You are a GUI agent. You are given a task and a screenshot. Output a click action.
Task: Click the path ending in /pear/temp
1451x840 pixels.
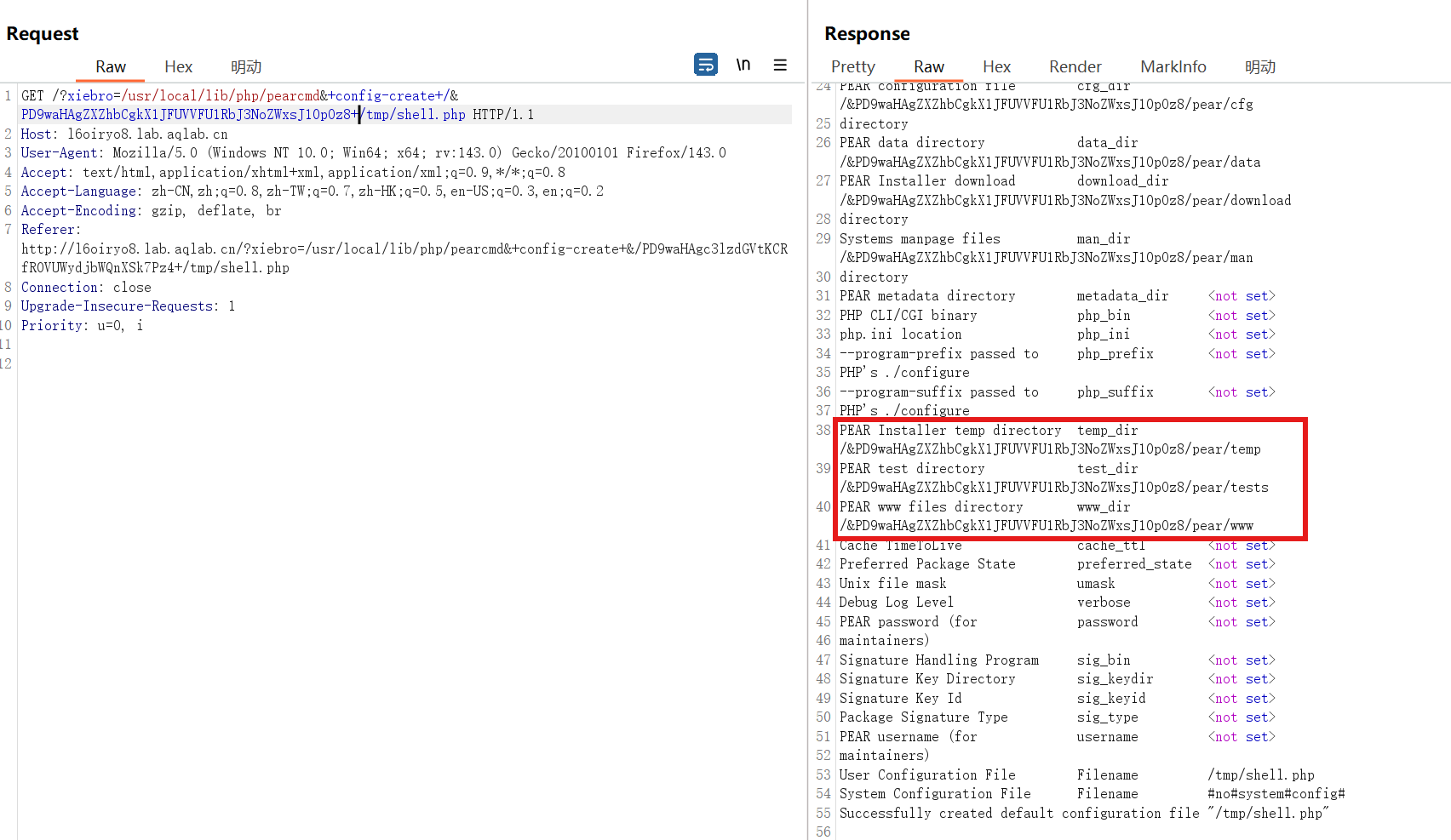coord(1051,449)
